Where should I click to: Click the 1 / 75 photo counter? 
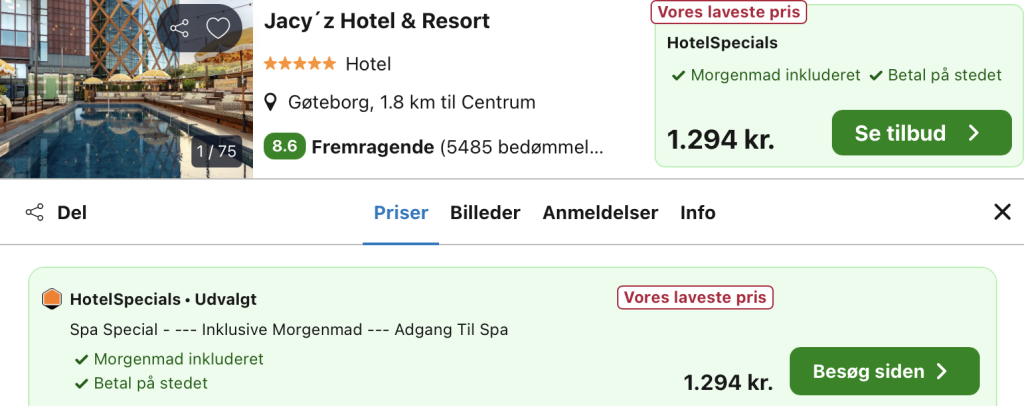coord(217,151)
